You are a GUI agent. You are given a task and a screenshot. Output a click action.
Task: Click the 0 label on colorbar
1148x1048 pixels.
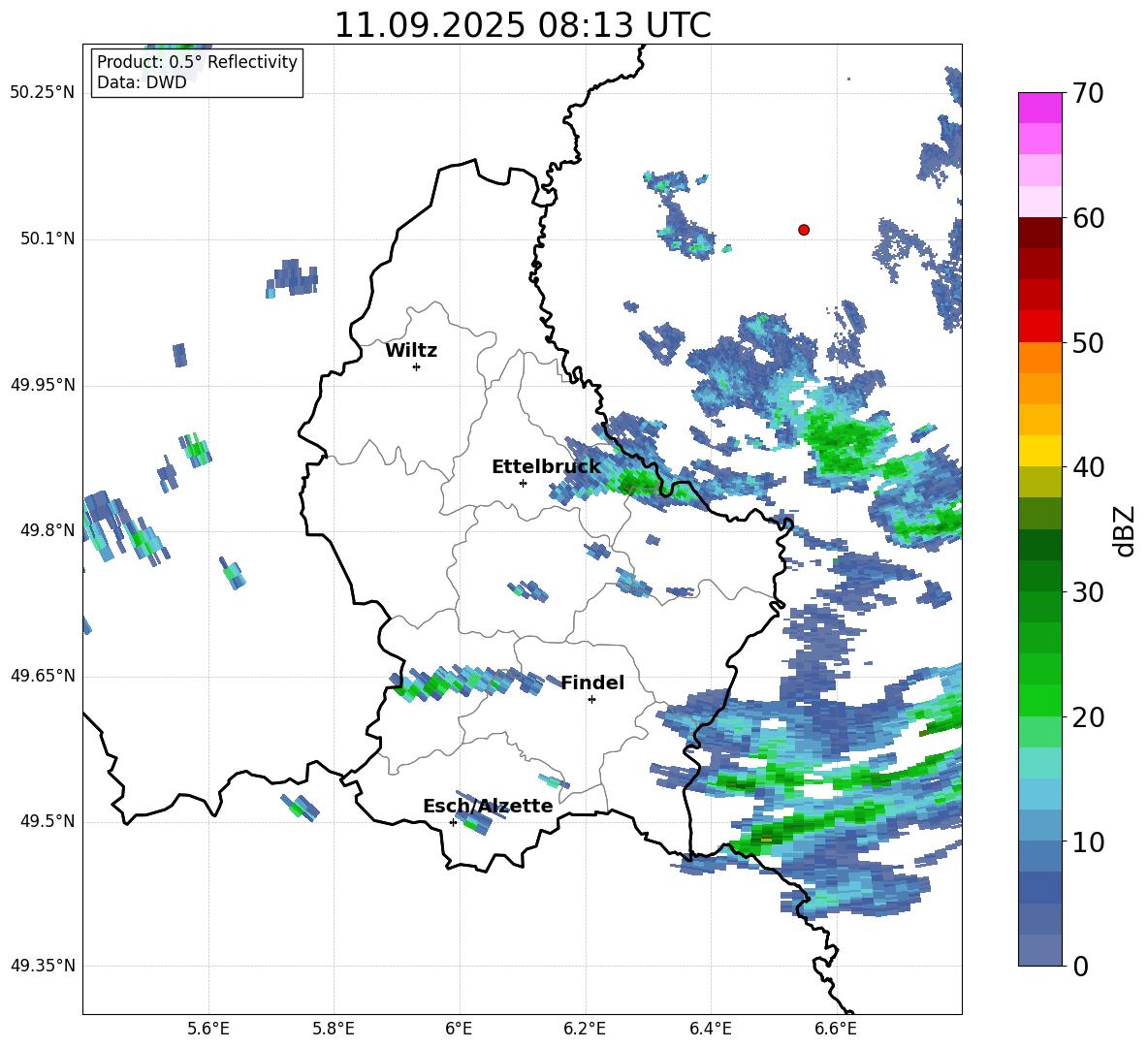click(1081, 966)
